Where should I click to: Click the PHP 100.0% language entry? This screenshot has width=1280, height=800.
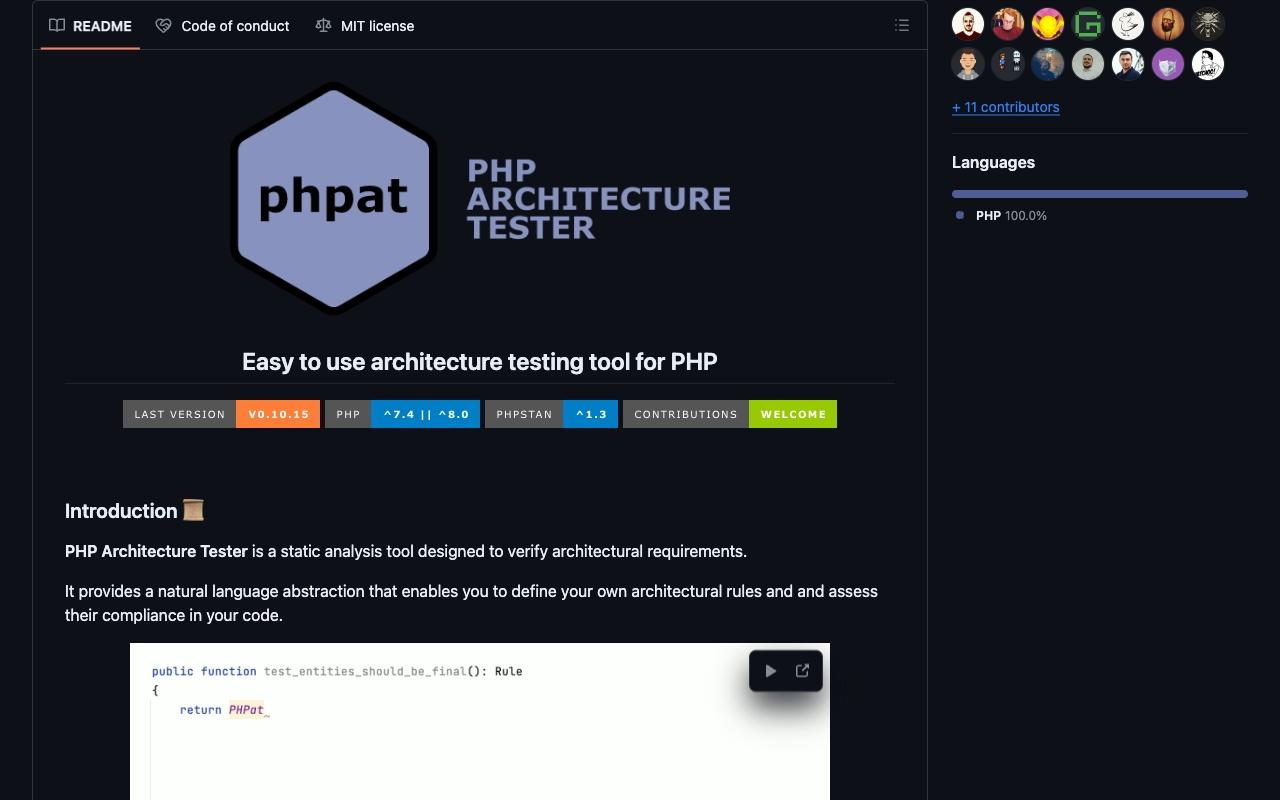1002,216
